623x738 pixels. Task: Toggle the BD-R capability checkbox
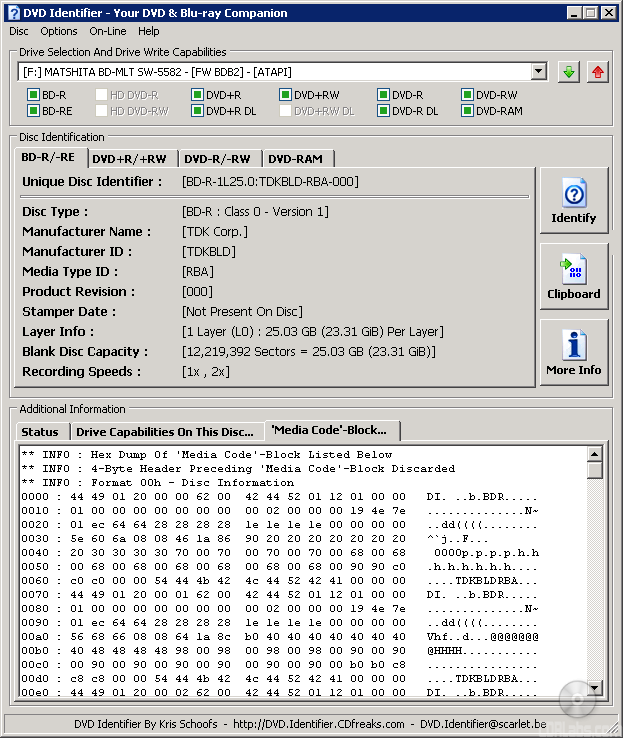point(33,95)
